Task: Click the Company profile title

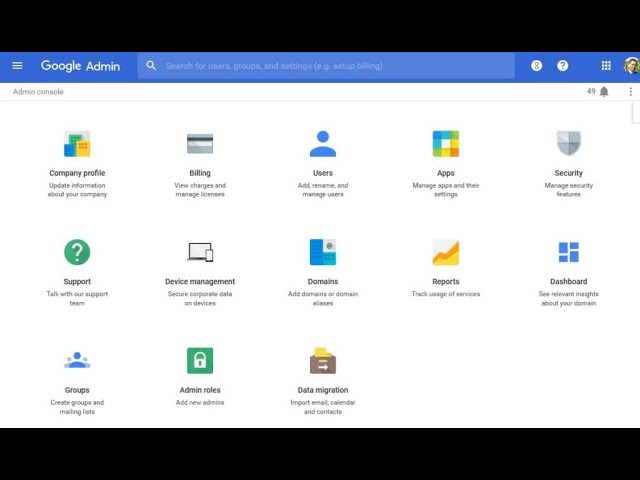Action: (77, 173)
